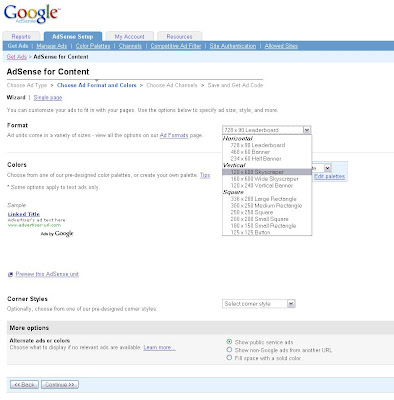This screenshot has width=394, height=400.
Task: Click Choose Ad Format and Colors step
Action: [x=97, y=85]
